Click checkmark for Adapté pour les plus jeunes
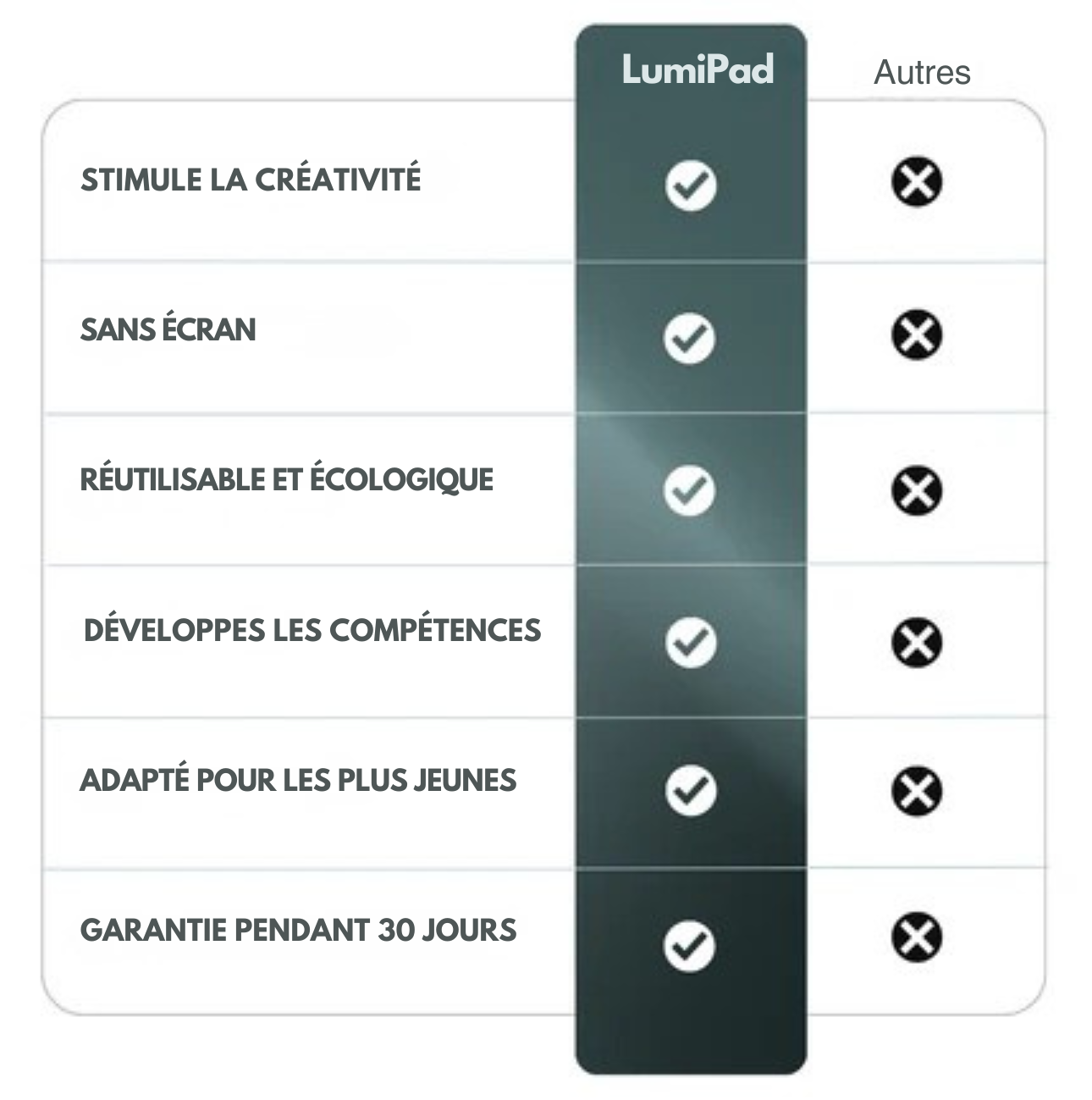 691,790
